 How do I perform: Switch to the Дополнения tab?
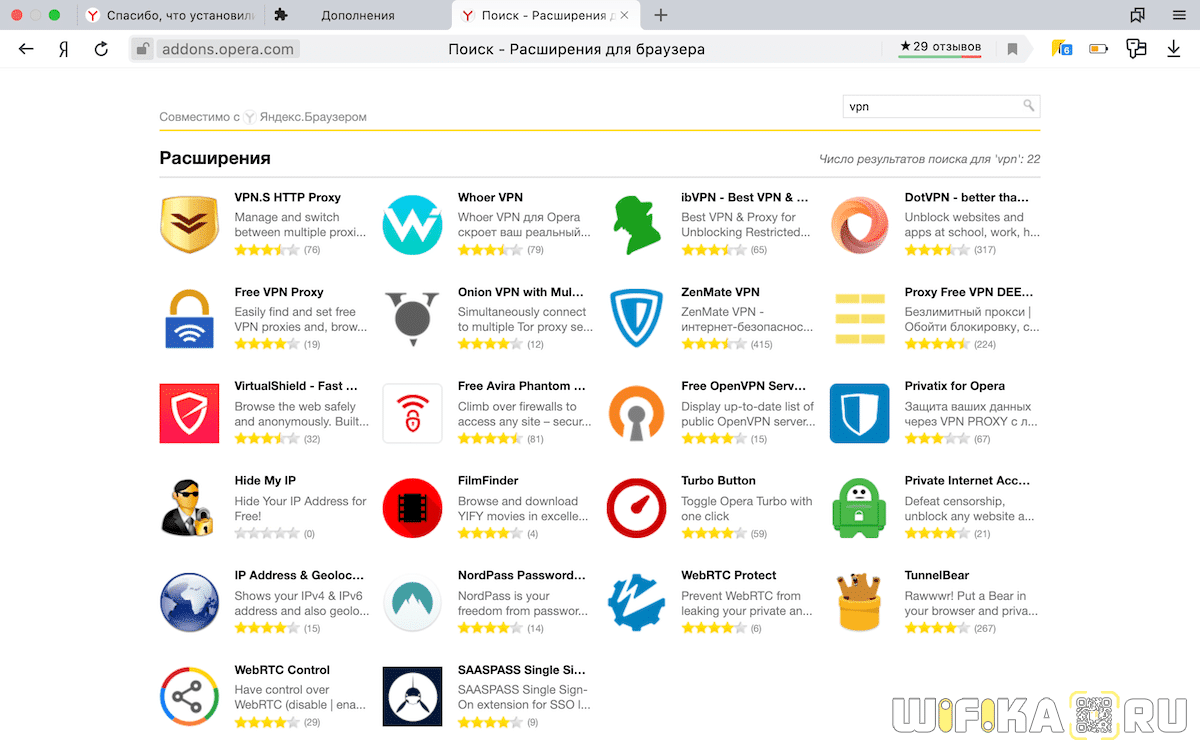click(357, 15)
